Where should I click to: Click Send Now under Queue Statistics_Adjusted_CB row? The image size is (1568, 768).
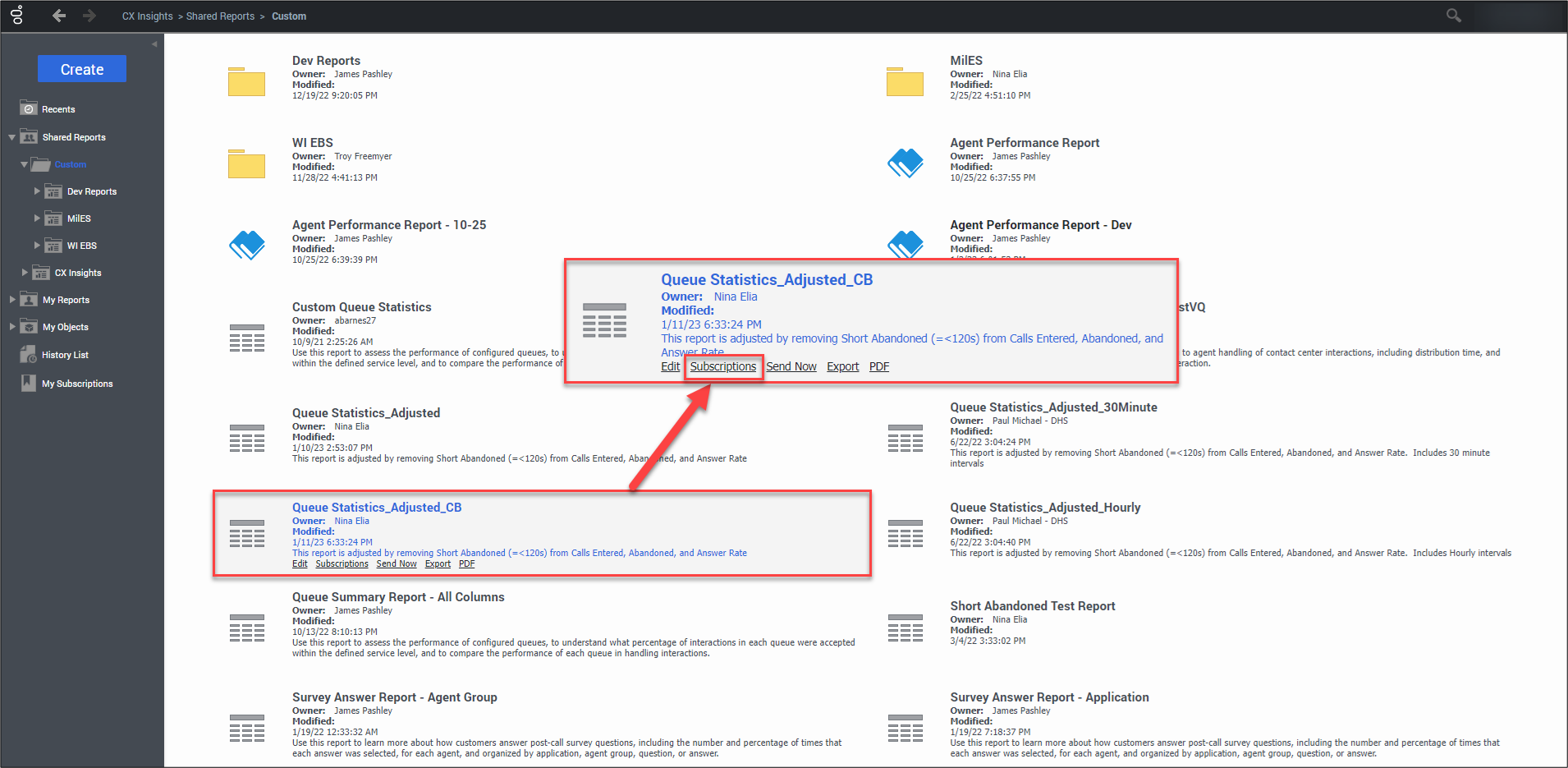(397, 563)
